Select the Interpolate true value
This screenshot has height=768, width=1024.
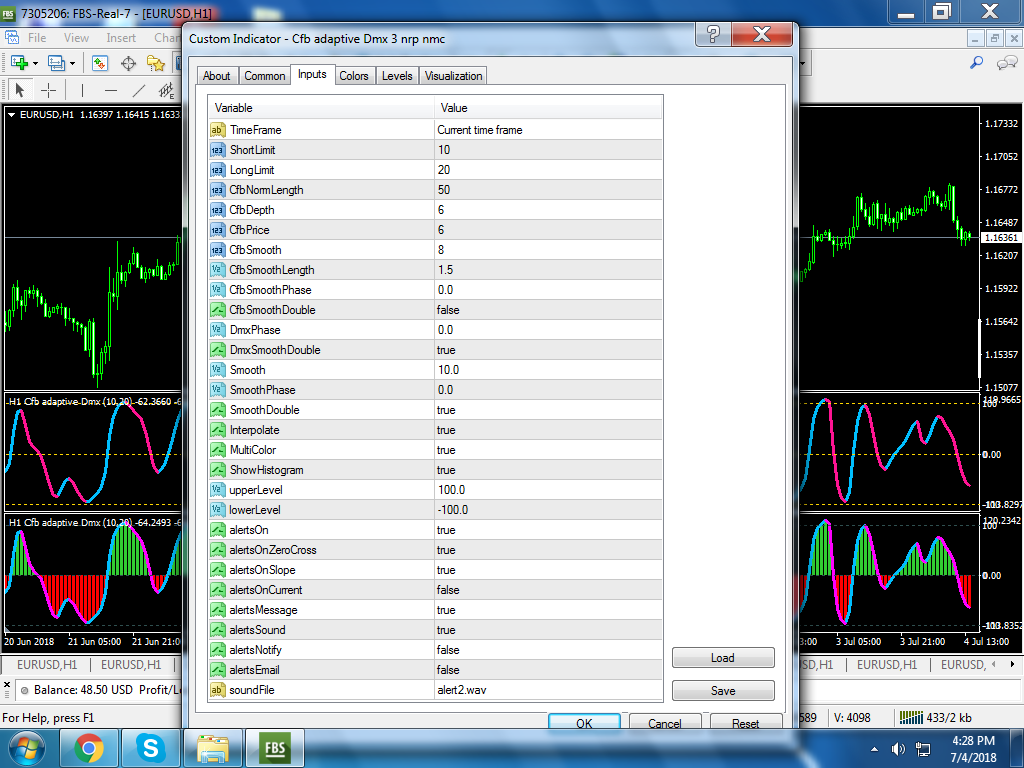click(x=548, y=430)
